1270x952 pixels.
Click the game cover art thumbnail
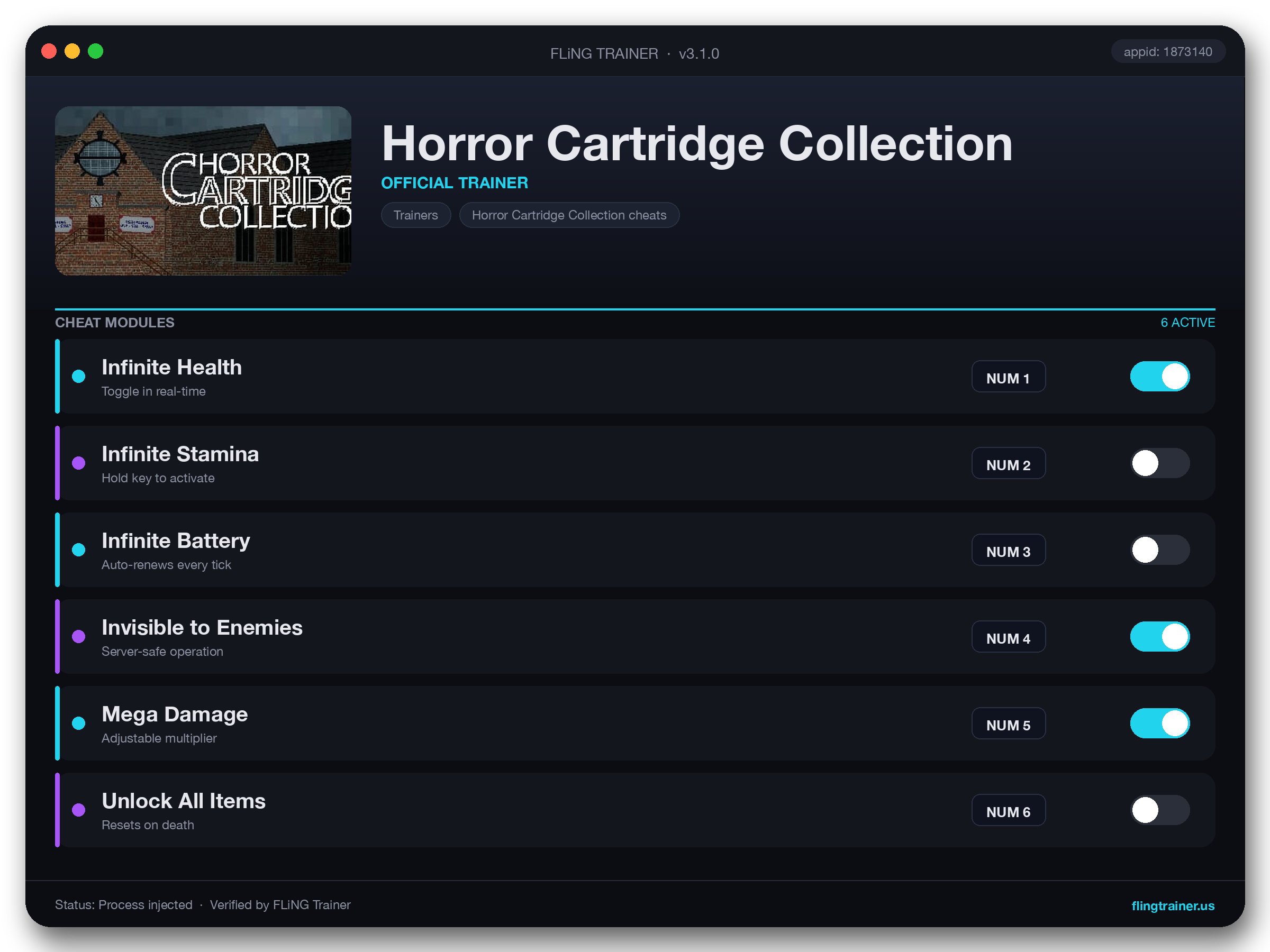tap(203, 190)
